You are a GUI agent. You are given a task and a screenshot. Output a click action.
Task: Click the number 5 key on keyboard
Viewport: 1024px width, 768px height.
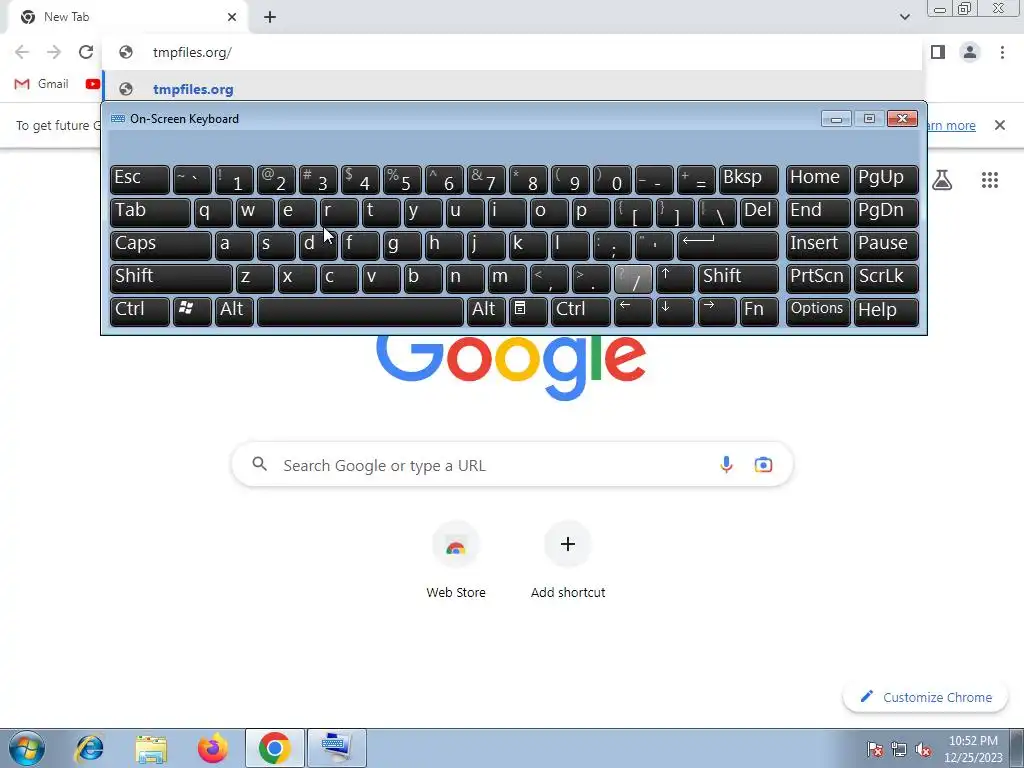click(402, 180)
